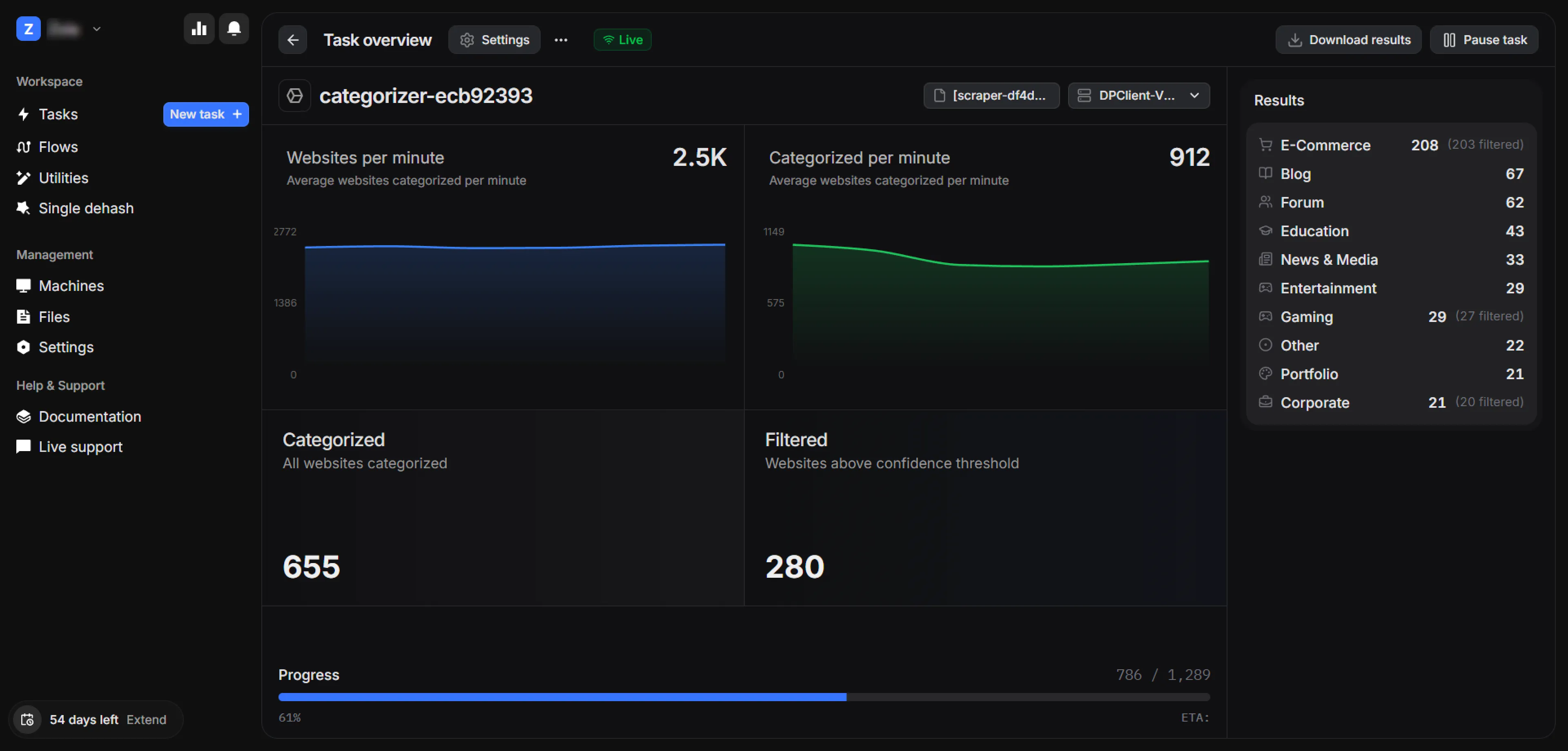
Task: Go to Flows in sidebar
Action: pos(58,147)
